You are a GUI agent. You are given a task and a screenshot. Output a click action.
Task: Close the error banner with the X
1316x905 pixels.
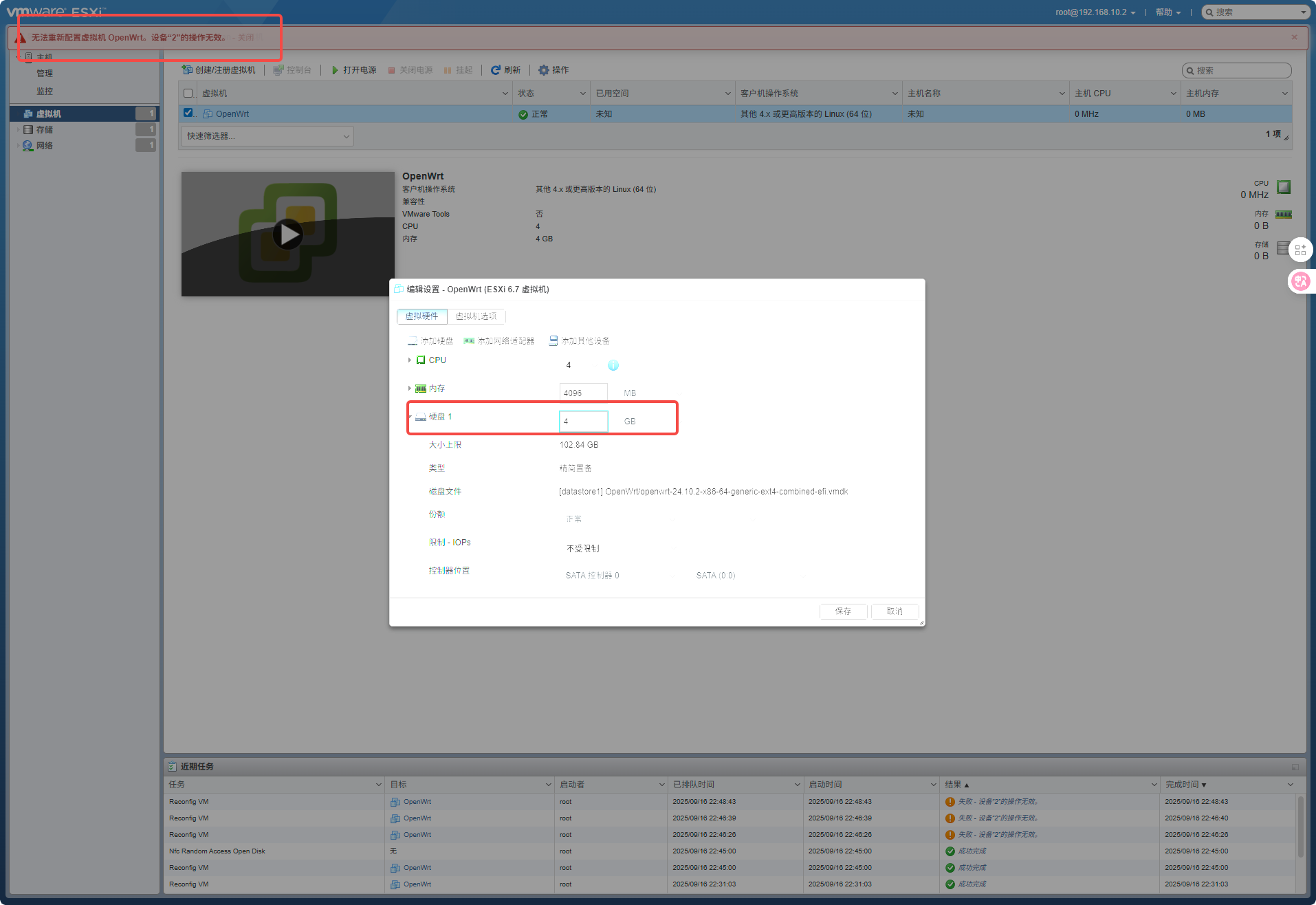1295,37
